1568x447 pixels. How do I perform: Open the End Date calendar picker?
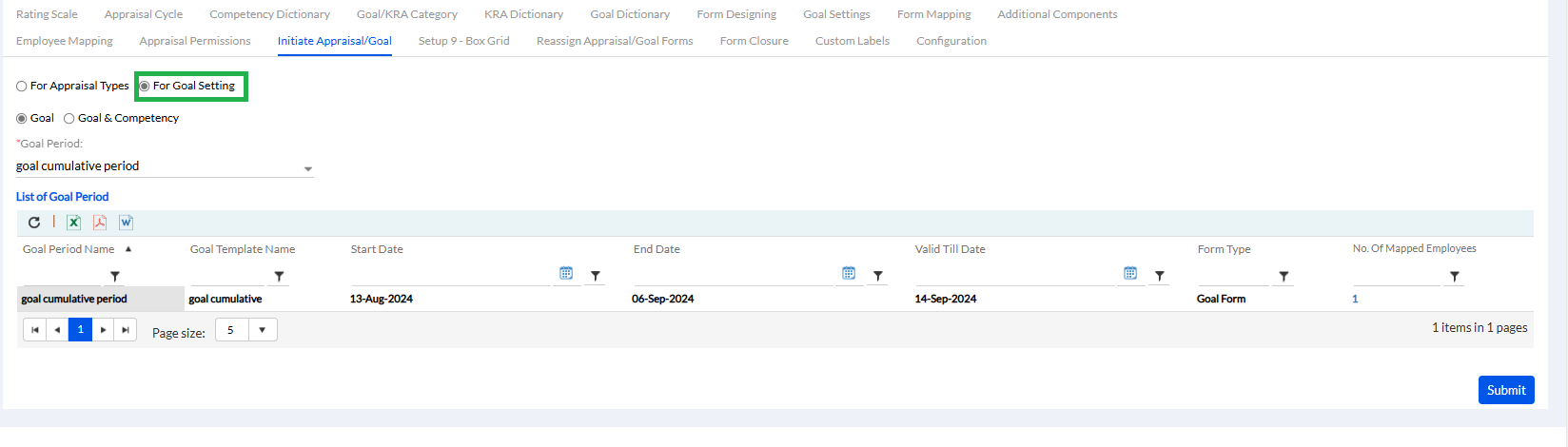point(849,274)
